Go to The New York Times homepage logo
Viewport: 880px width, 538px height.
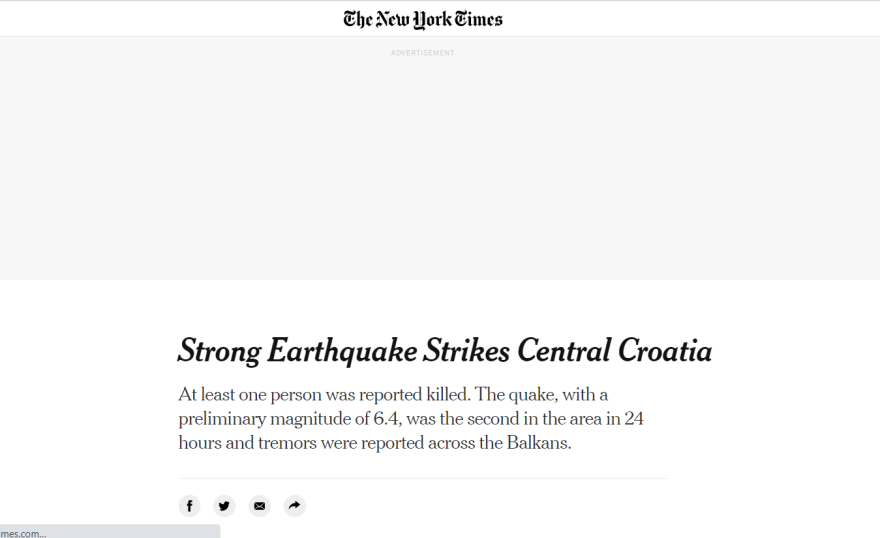[423, 19]
